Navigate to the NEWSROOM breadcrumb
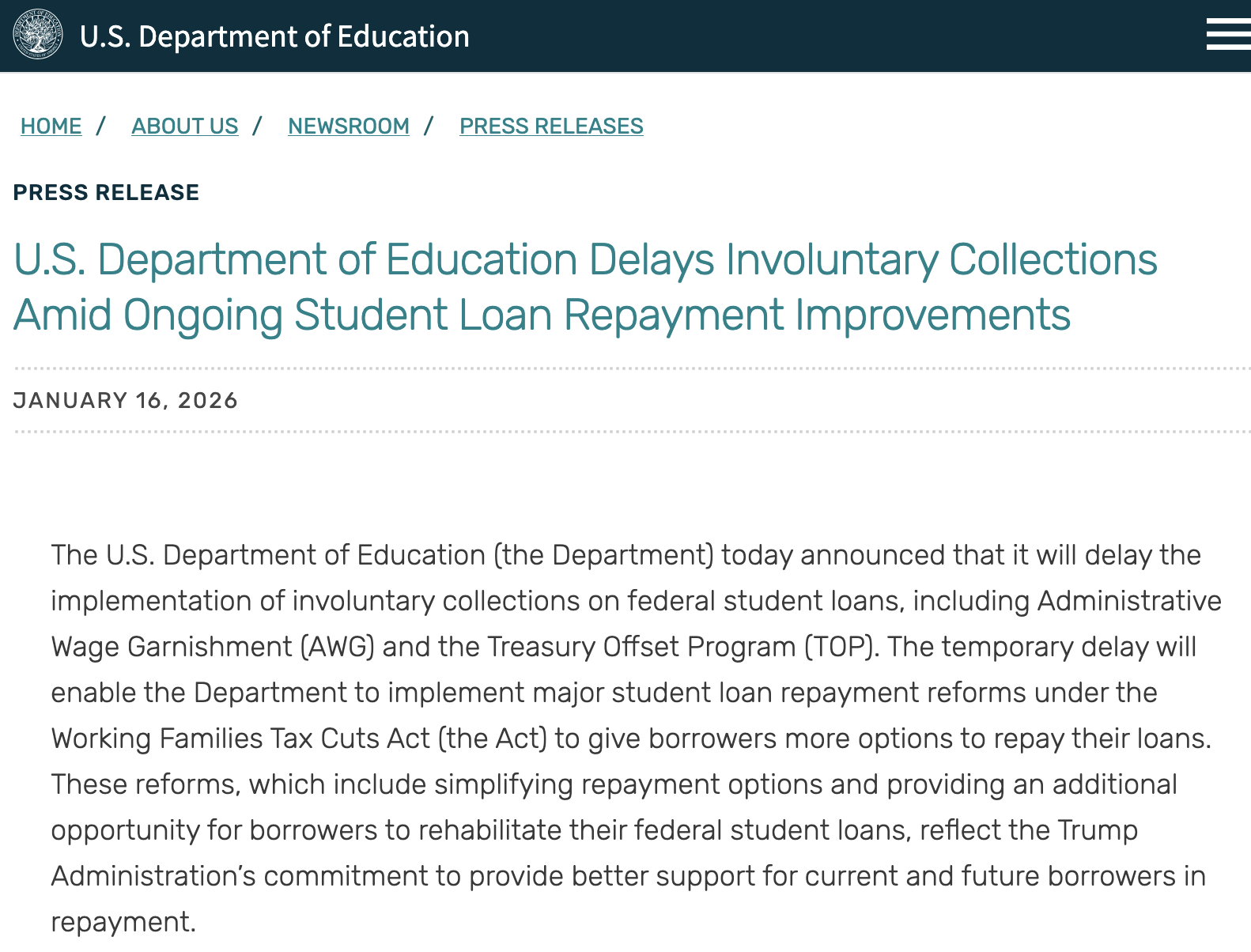Screen dimensions: 1251x952 click(x=349, y=127)
